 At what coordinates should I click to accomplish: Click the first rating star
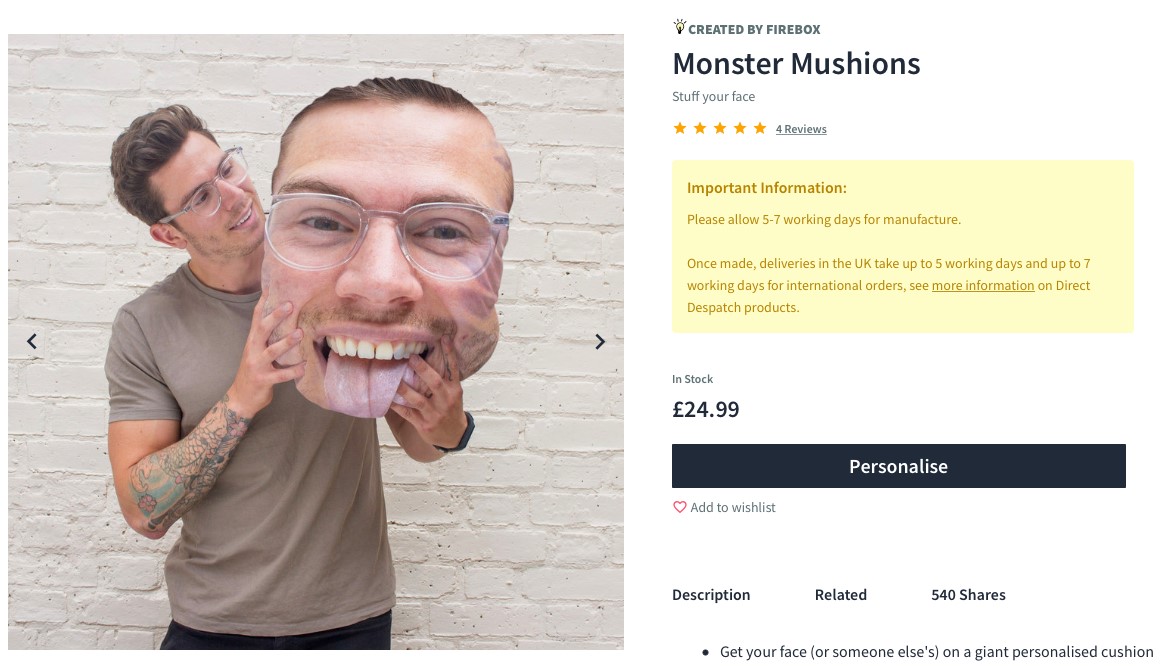pyautogui.click(x=679, y=128)
